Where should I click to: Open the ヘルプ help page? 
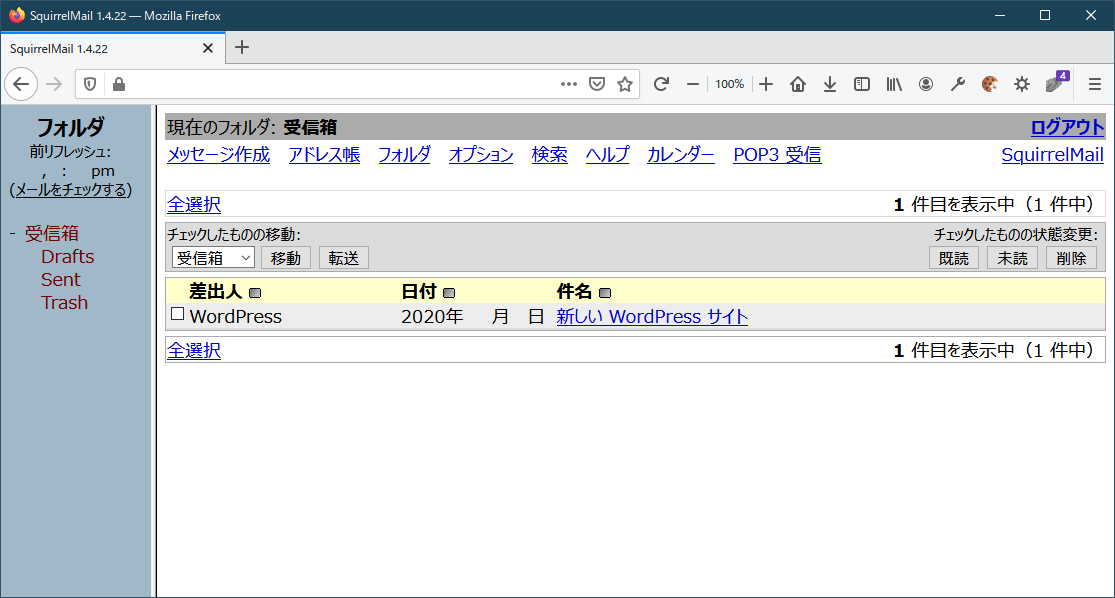607,155
